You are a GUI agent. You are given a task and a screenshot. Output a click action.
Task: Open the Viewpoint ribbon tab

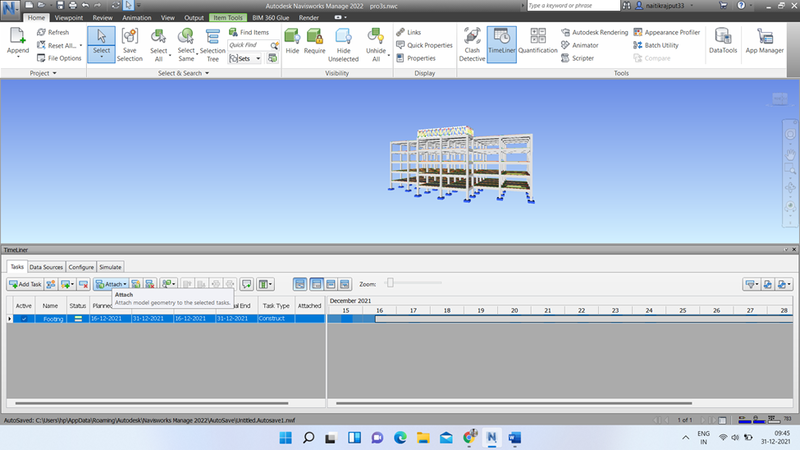point(68,17)
